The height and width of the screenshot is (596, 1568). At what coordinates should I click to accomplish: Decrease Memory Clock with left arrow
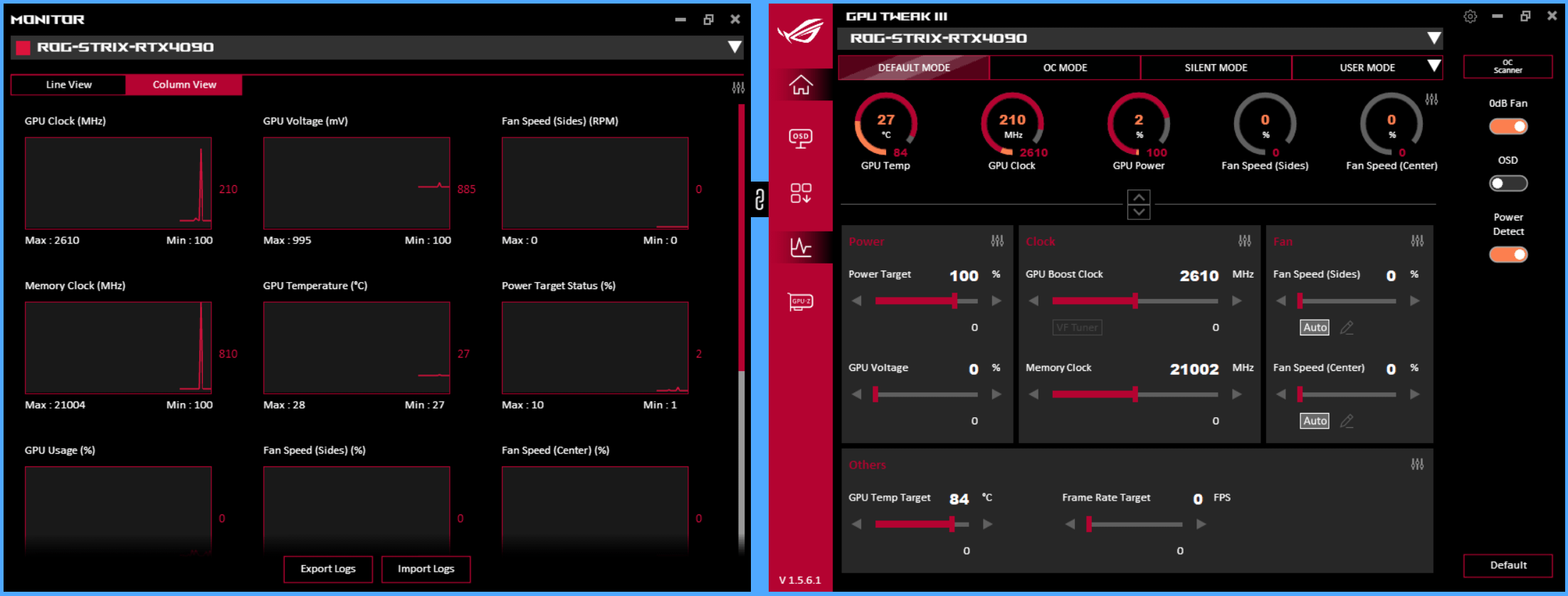[x=1033, y=394]
